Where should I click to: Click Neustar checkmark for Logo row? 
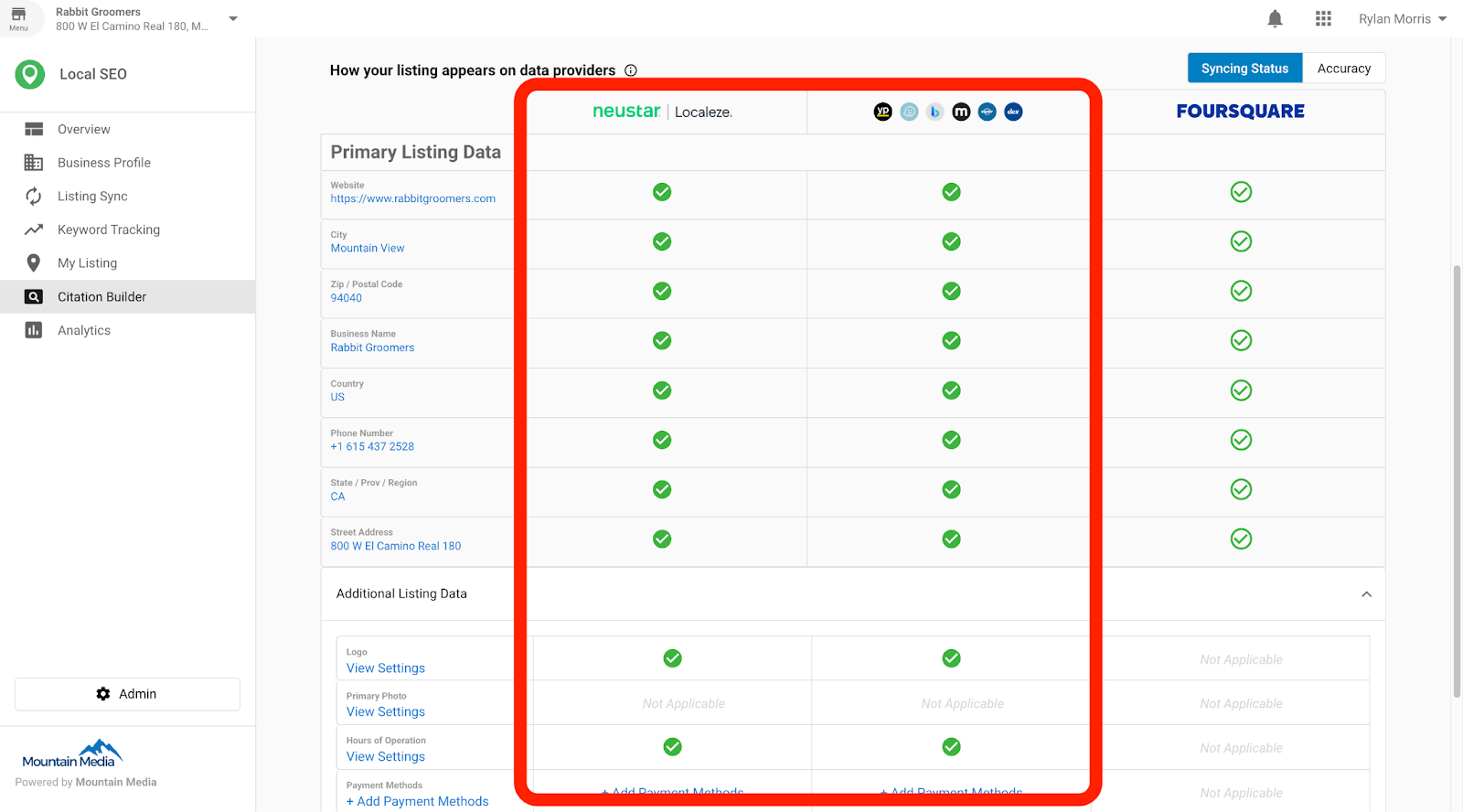[x=672, y=658]
